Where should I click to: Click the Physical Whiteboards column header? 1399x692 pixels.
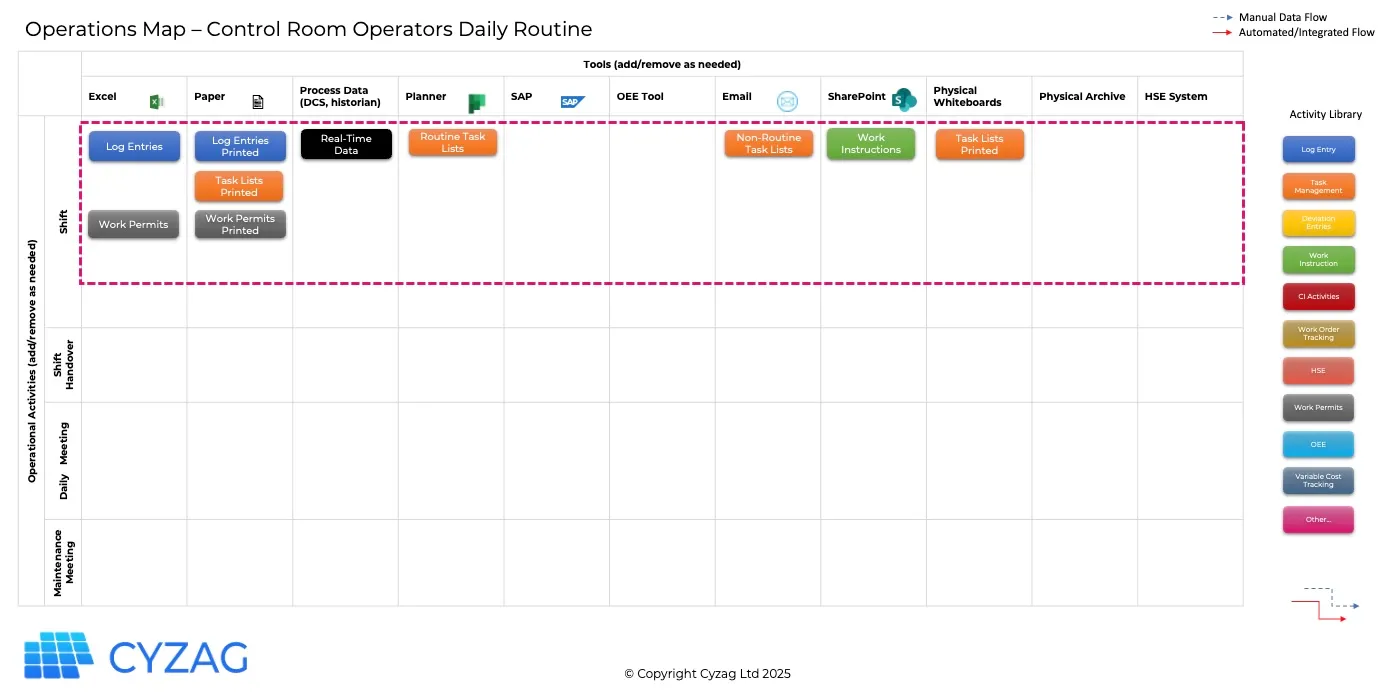pos(968,97)
